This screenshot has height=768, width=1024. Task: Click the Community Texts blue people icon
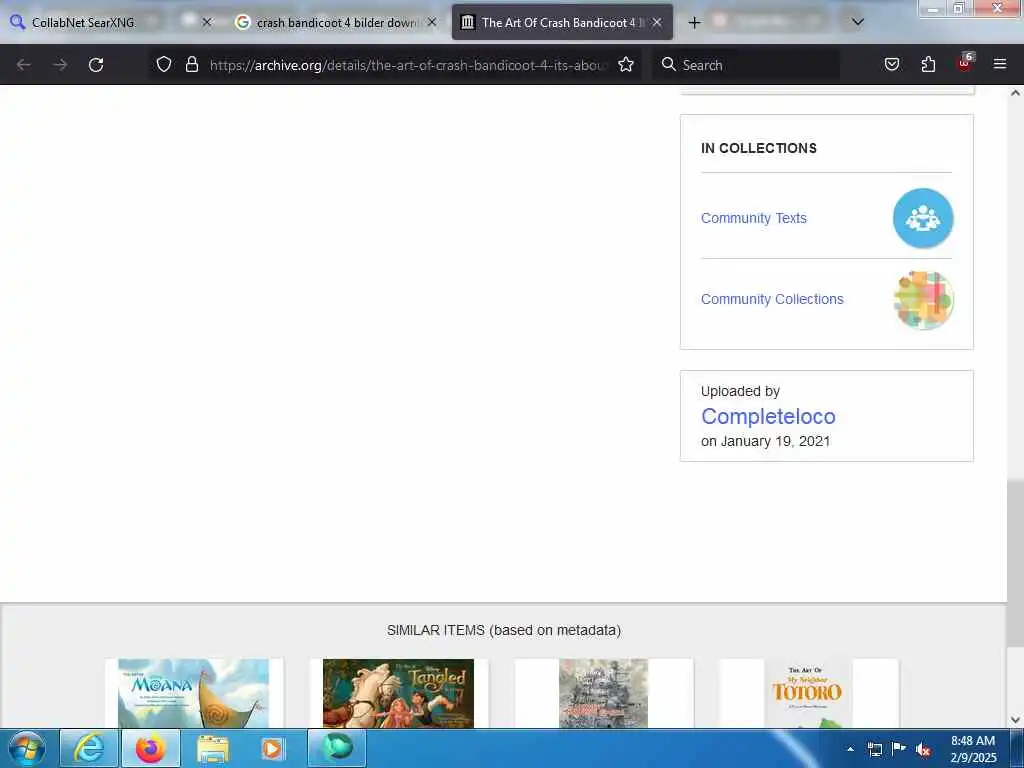923,218
